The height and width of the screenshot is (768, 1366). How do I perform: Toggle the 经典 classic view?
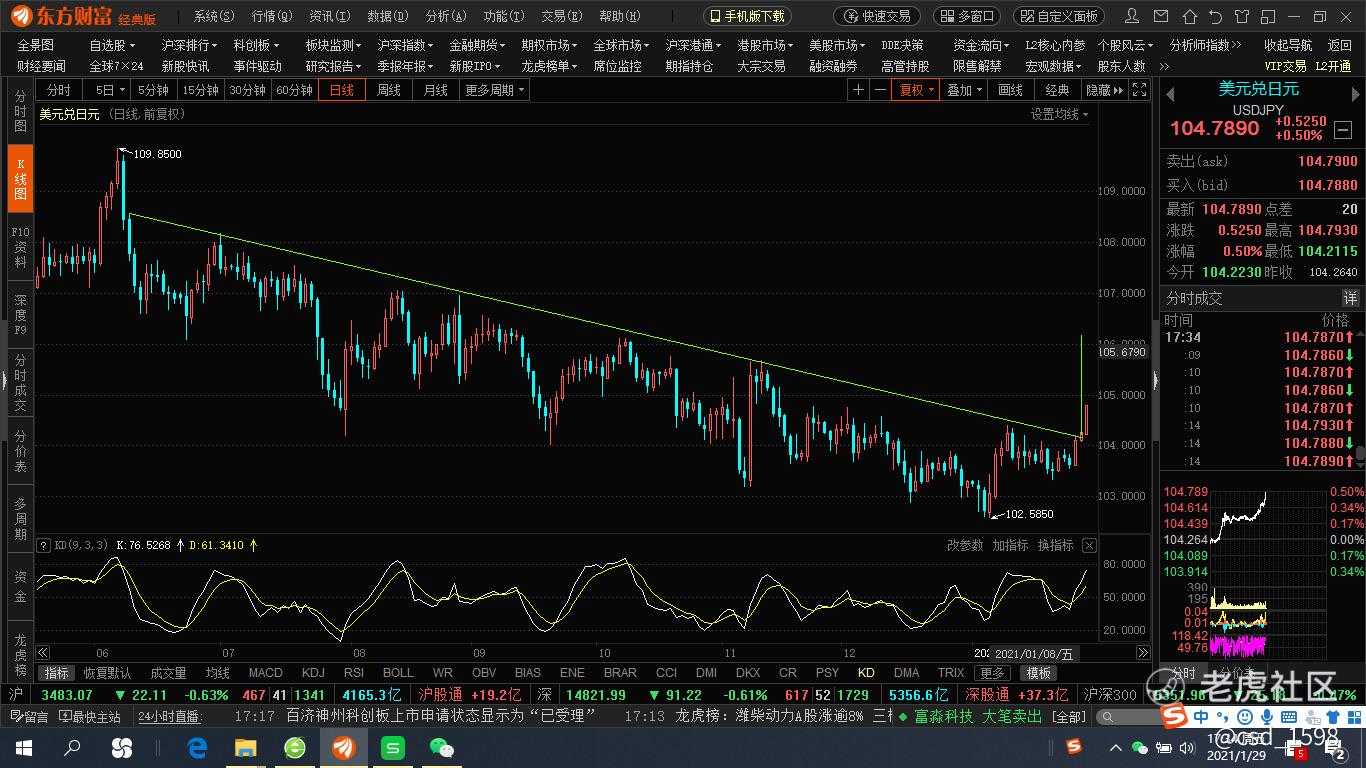[1057, 90]
